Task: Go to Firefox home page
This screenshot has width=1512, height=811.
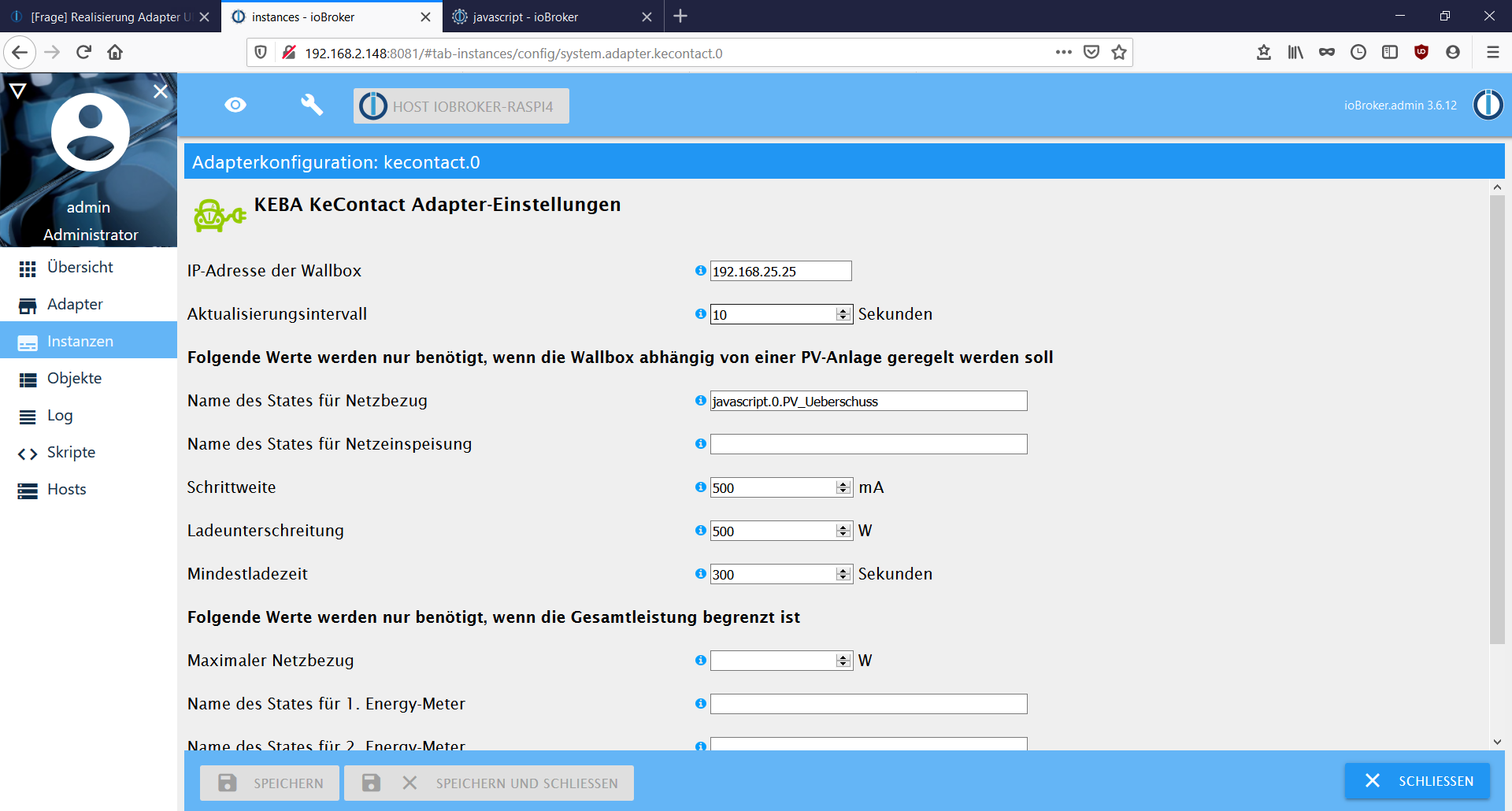Action: tap(115, 52)
